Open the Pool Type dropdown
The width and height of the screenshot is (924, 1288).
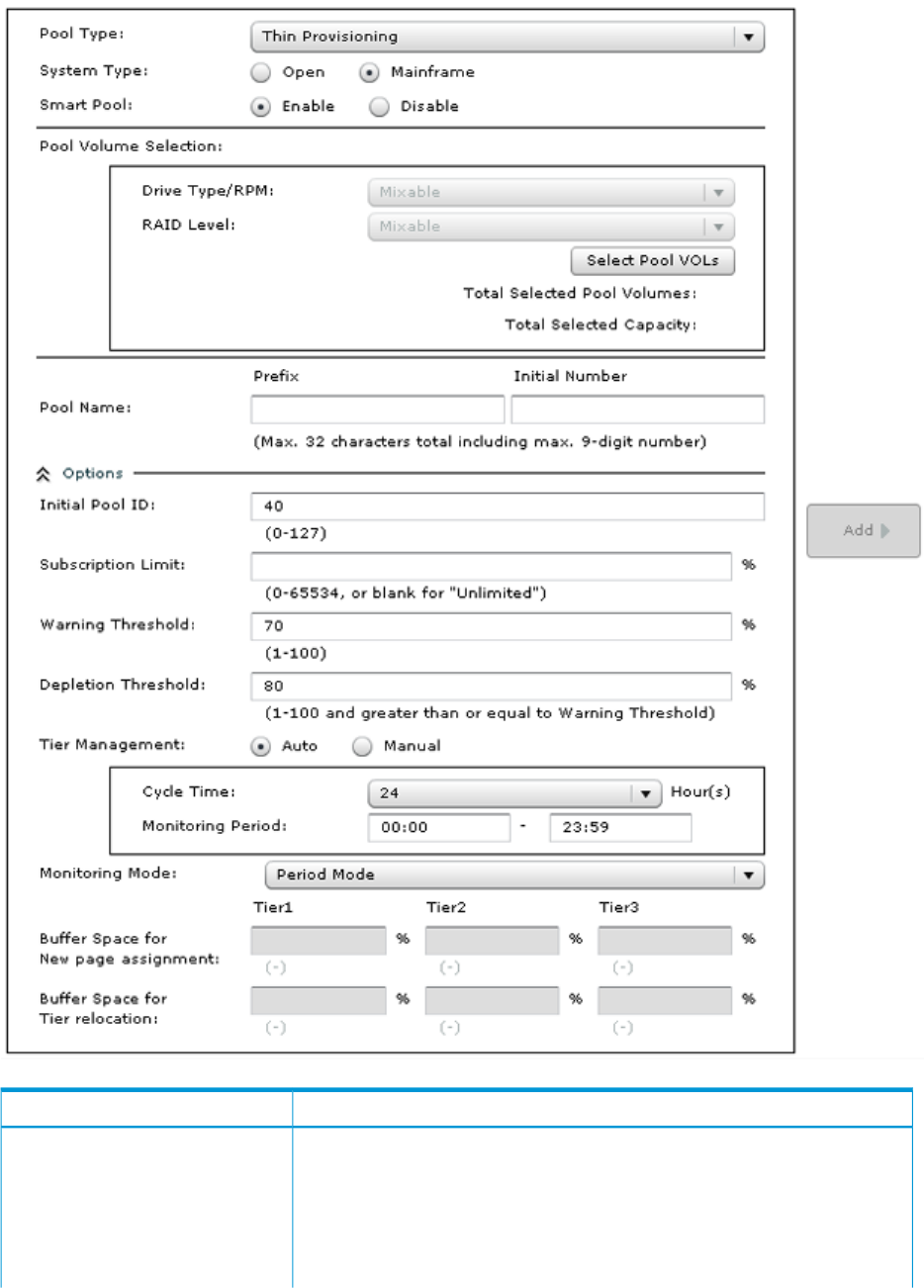pos(508,37)
